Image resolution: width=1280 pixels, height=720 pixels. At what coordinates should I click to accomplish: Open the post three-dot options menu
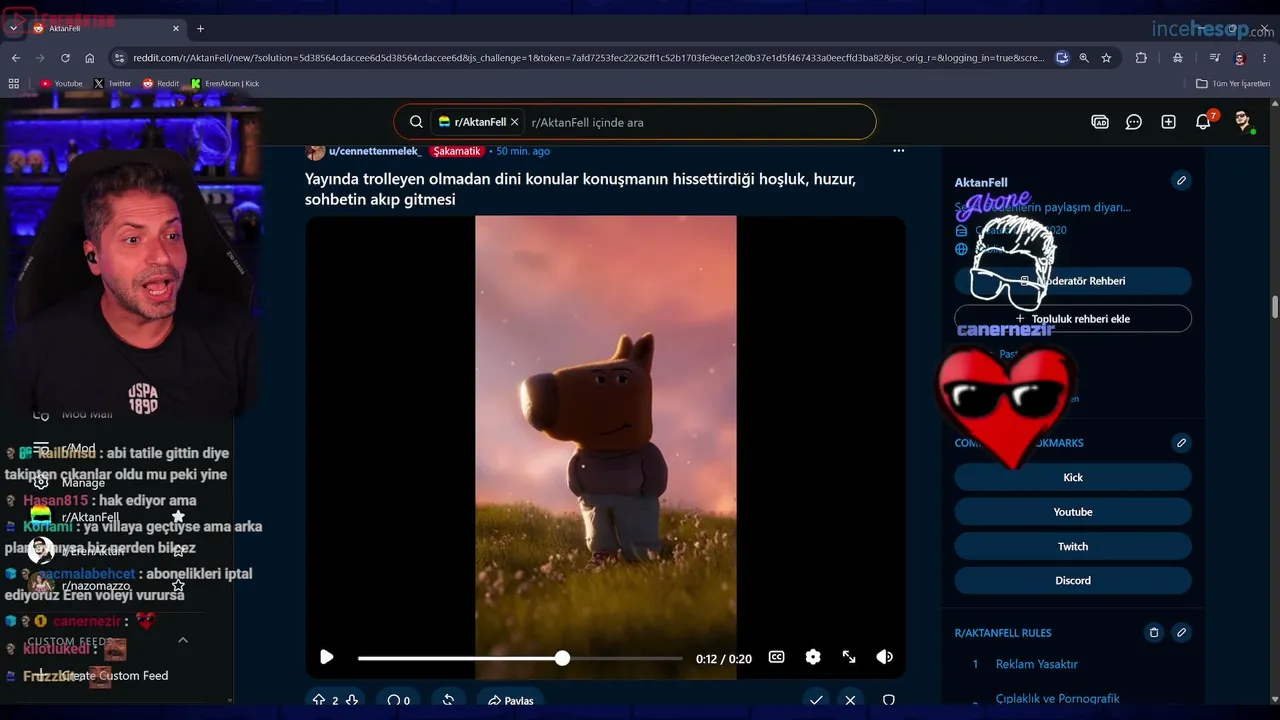[x=898, y=151]
